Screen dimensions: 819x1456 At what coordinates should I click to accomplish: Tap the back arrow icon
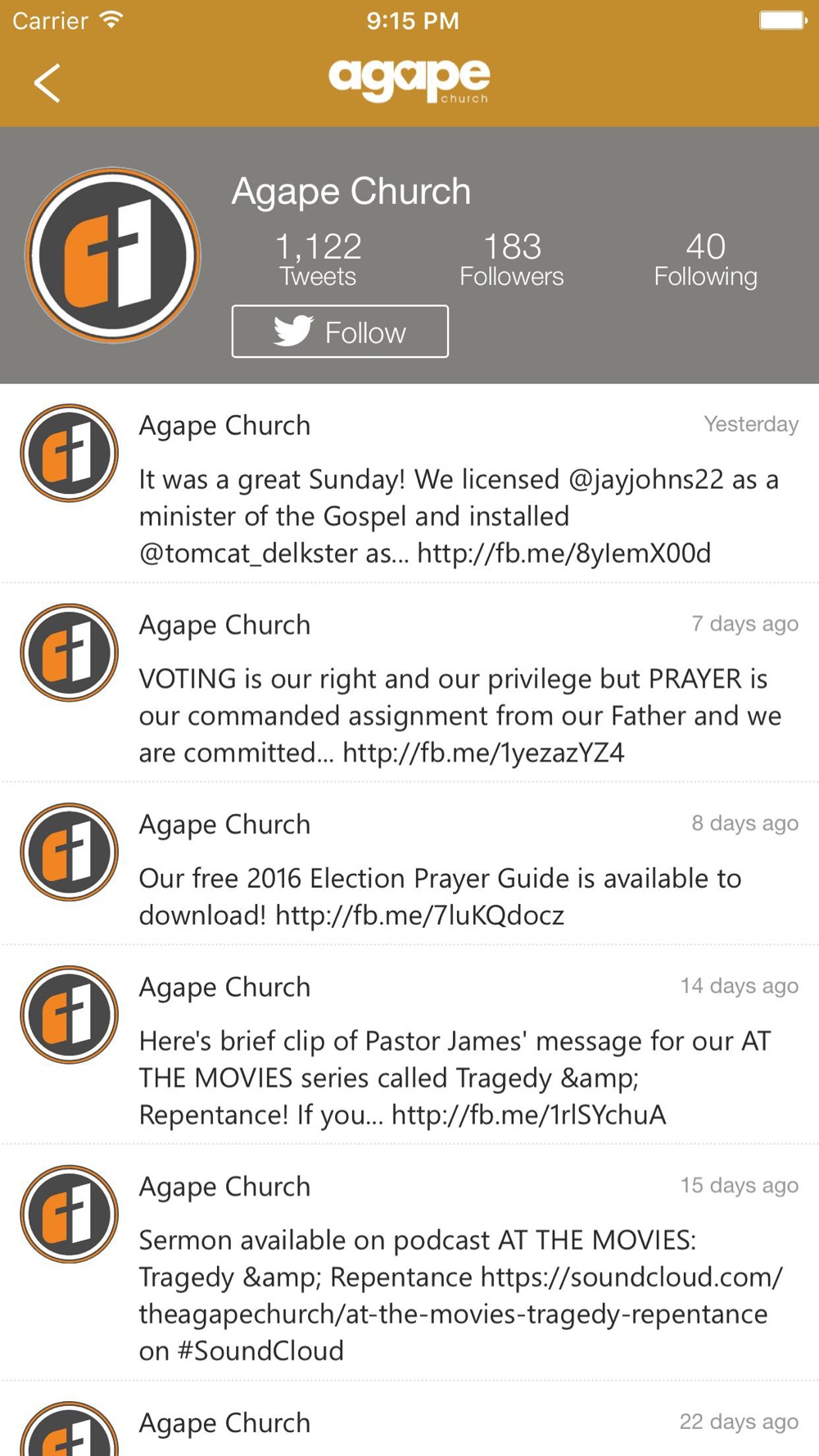point(48,83)
